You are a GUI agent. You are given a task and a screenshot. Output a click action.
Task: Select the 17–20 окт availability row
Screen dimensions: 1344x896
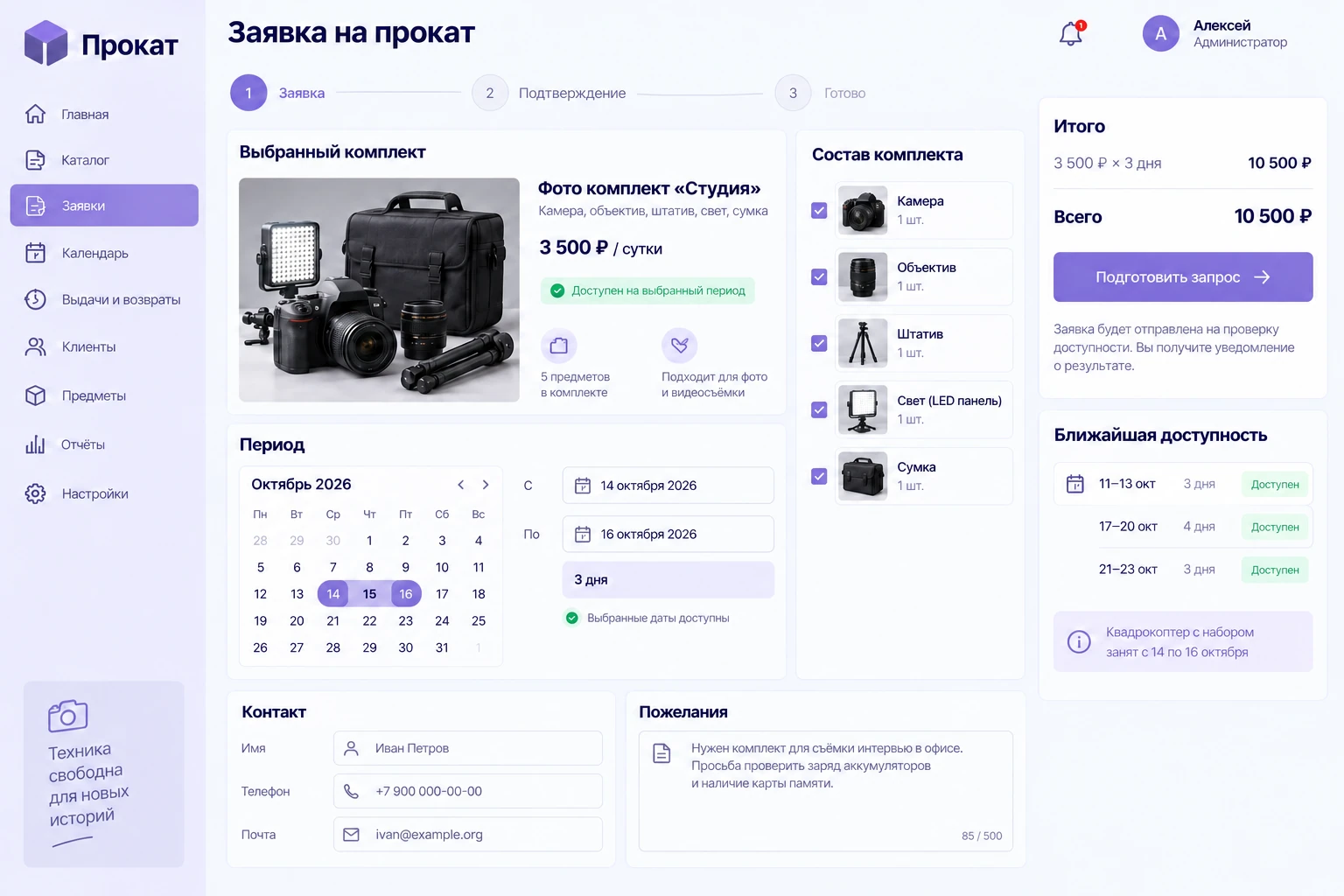[1183, 527]
